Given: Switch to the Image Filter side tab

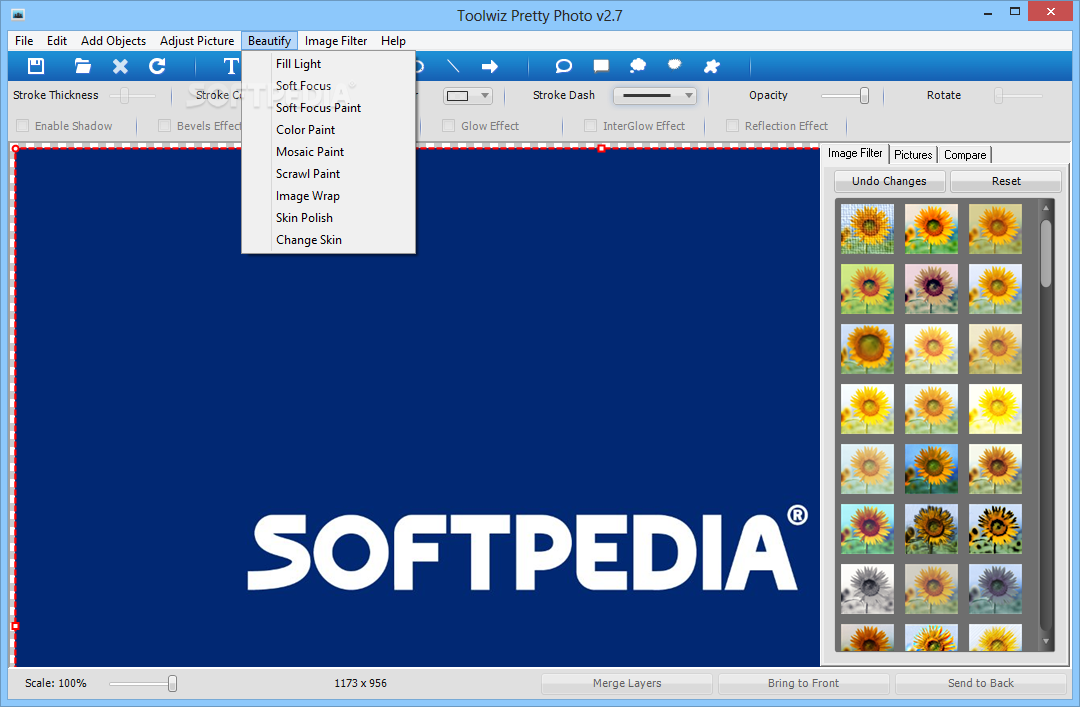Looking at the screenshot, I should (x=855, y=154).
